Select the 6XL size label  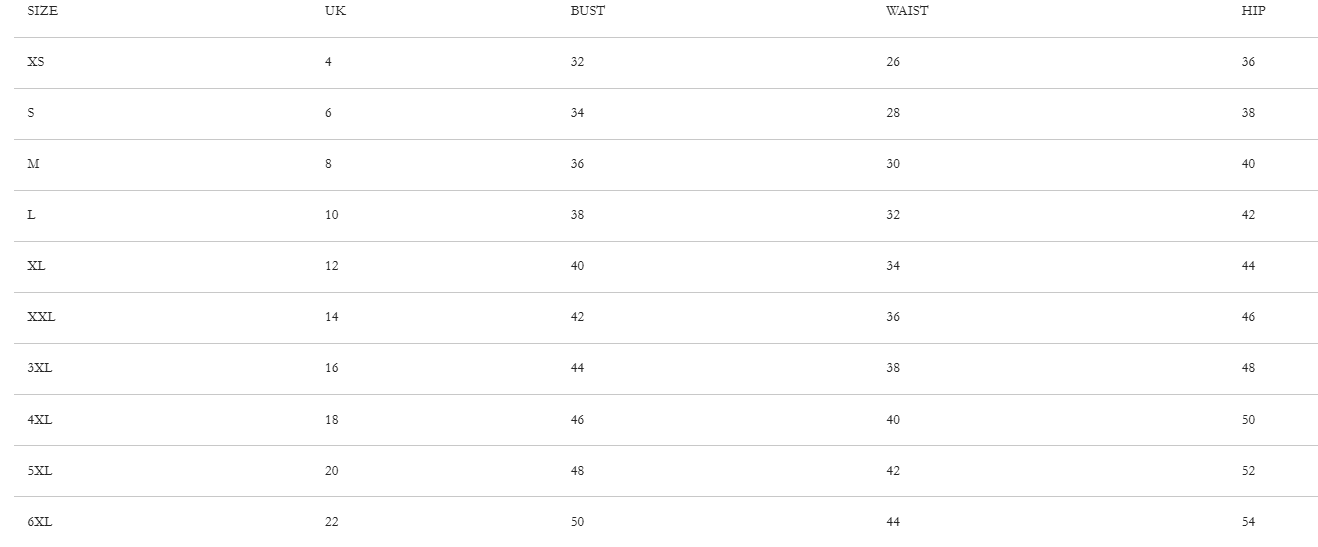pos(39,522)
